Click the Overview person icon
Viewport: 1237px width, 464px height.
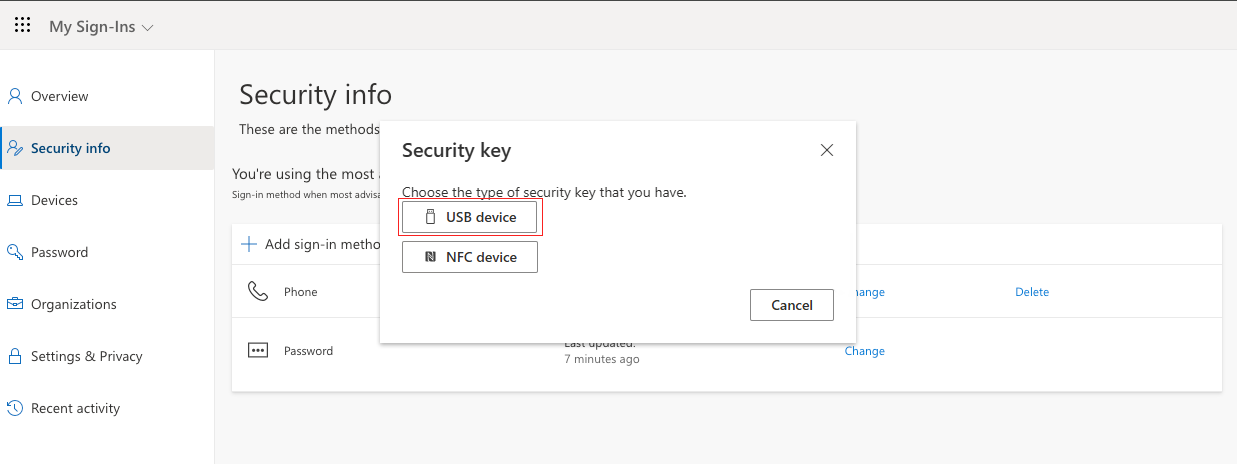(15, 96)
